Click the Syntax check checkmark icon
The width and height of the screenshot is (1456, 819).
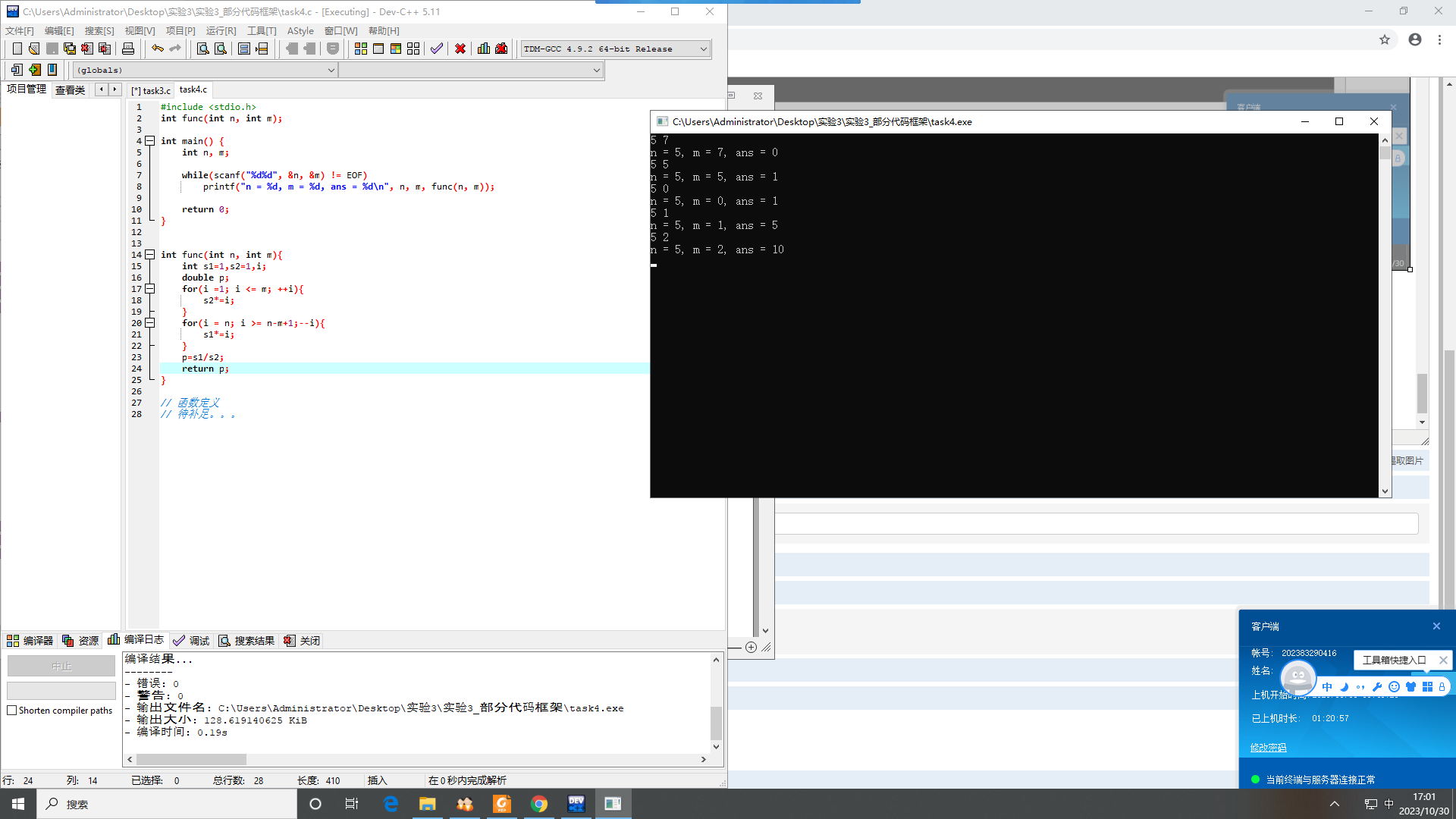point(437,49)
